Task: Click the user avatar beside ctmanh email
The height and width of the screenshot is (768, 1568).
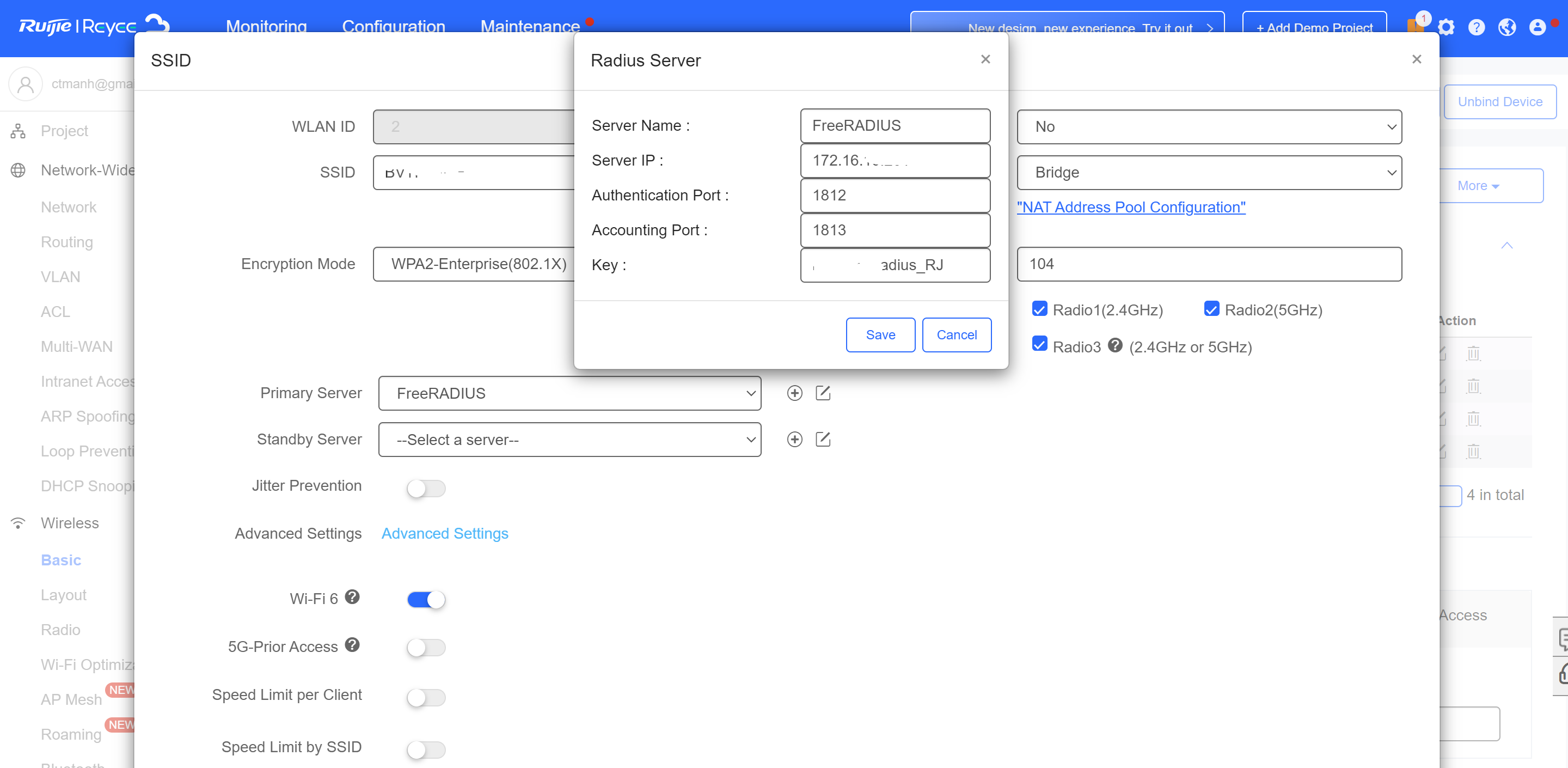Action: (26, 84)
